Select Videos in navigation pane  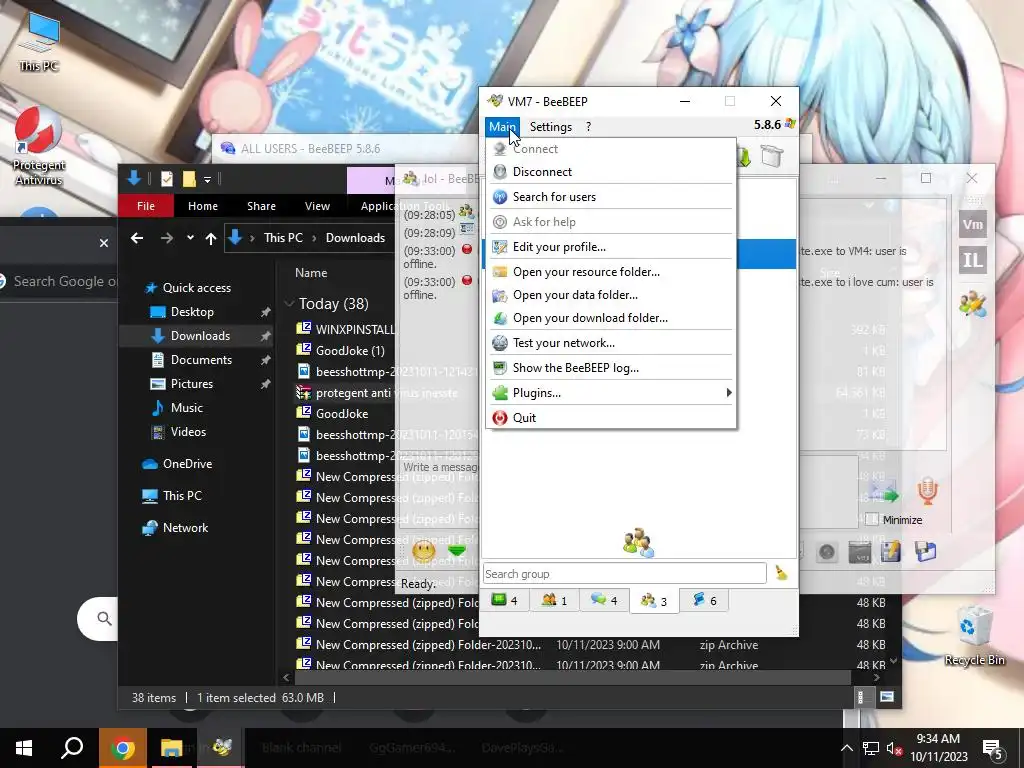(x=188, y=432)
